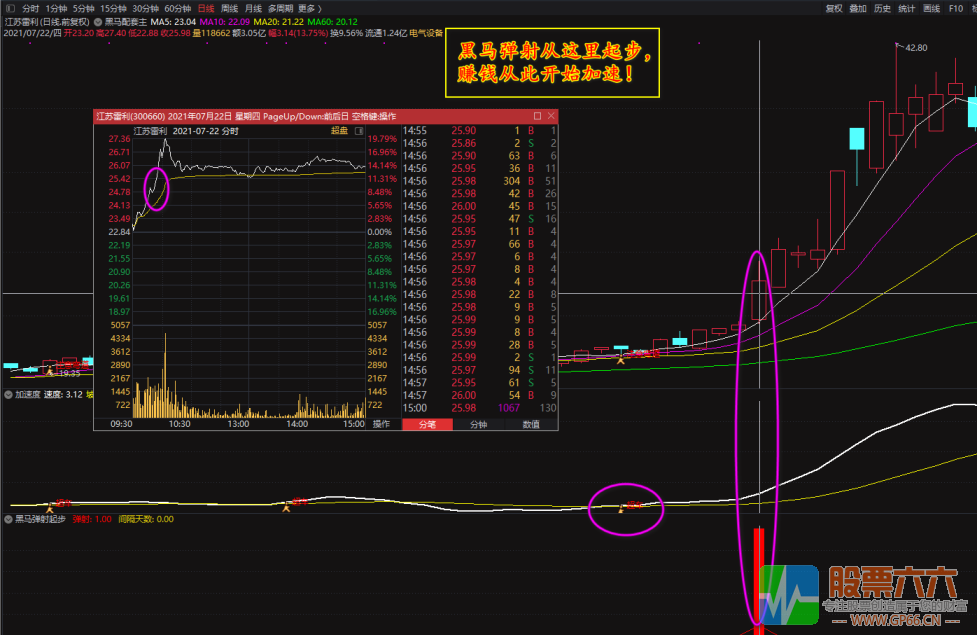Screen dimensions: 977x635
Task: Switch to the 分笔 tab in popup
Action: point(427,424)
